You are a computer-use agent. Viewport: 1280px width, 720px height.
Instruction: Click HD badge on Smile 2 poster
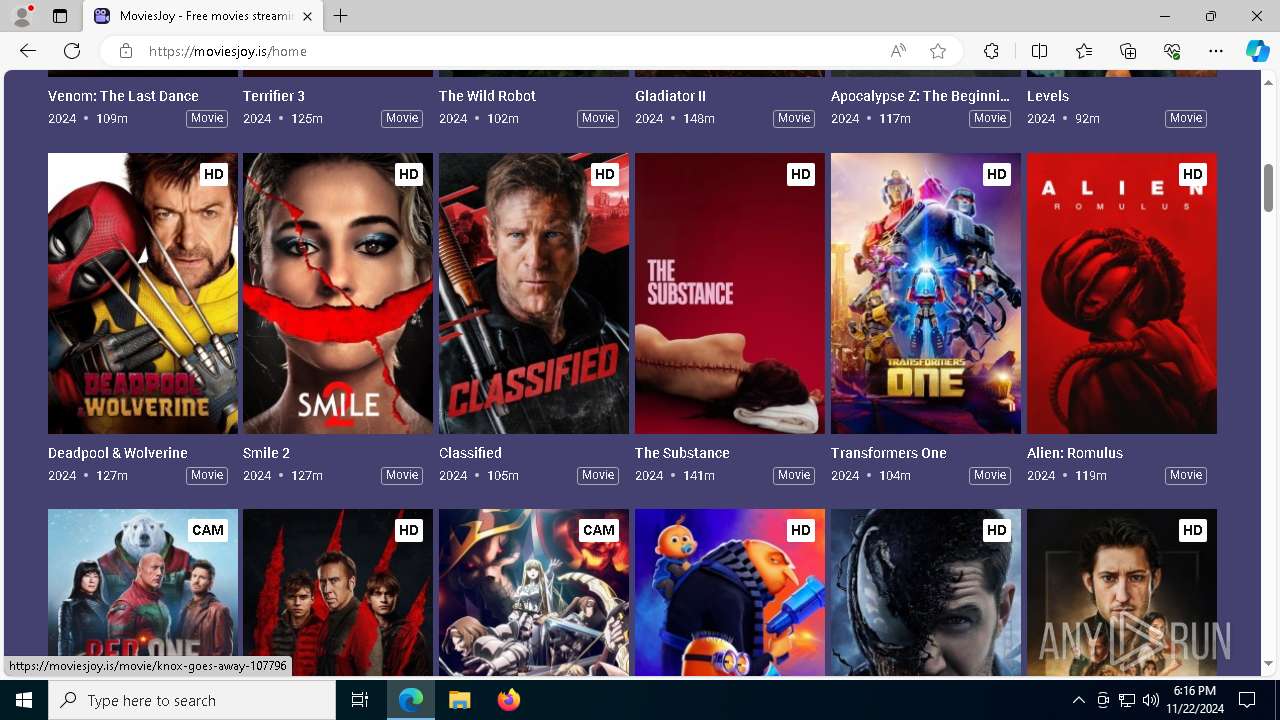point(408,174)
